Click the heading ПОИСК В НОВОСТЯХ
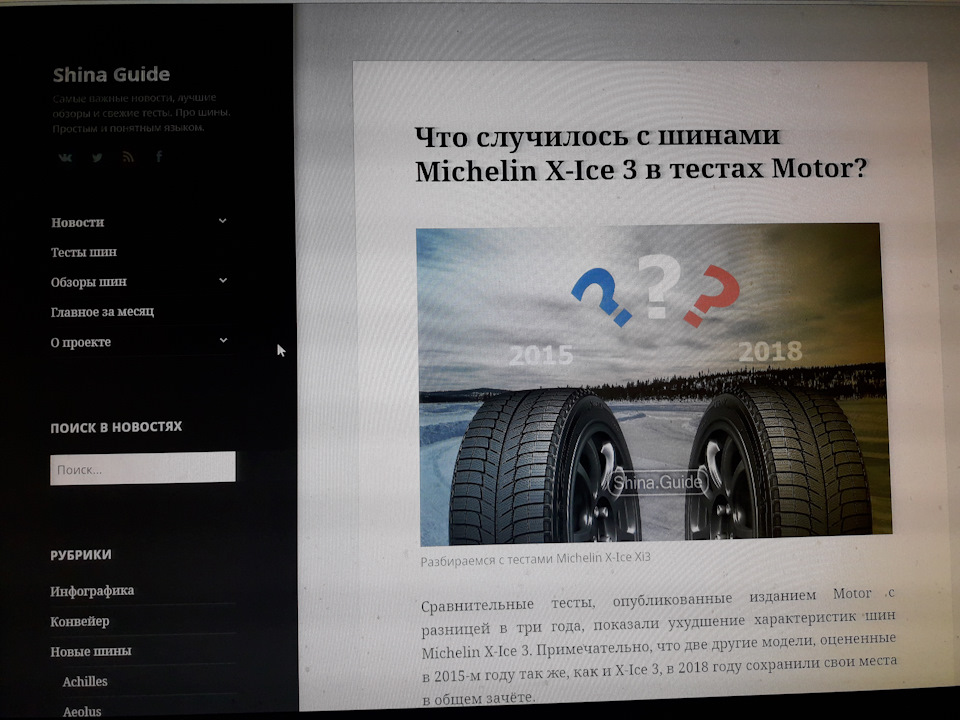 coord(116,427)
